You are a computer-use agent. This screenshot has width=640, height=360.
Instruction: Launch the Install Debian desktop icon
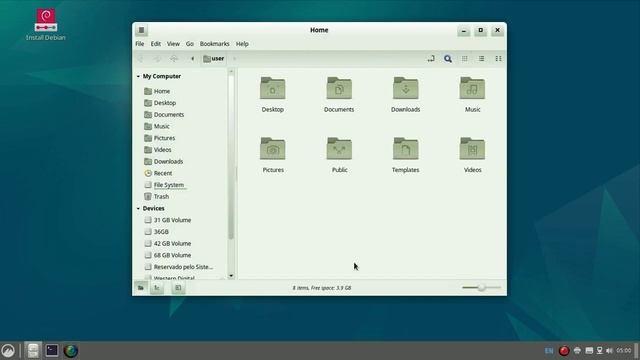[46, 25]
